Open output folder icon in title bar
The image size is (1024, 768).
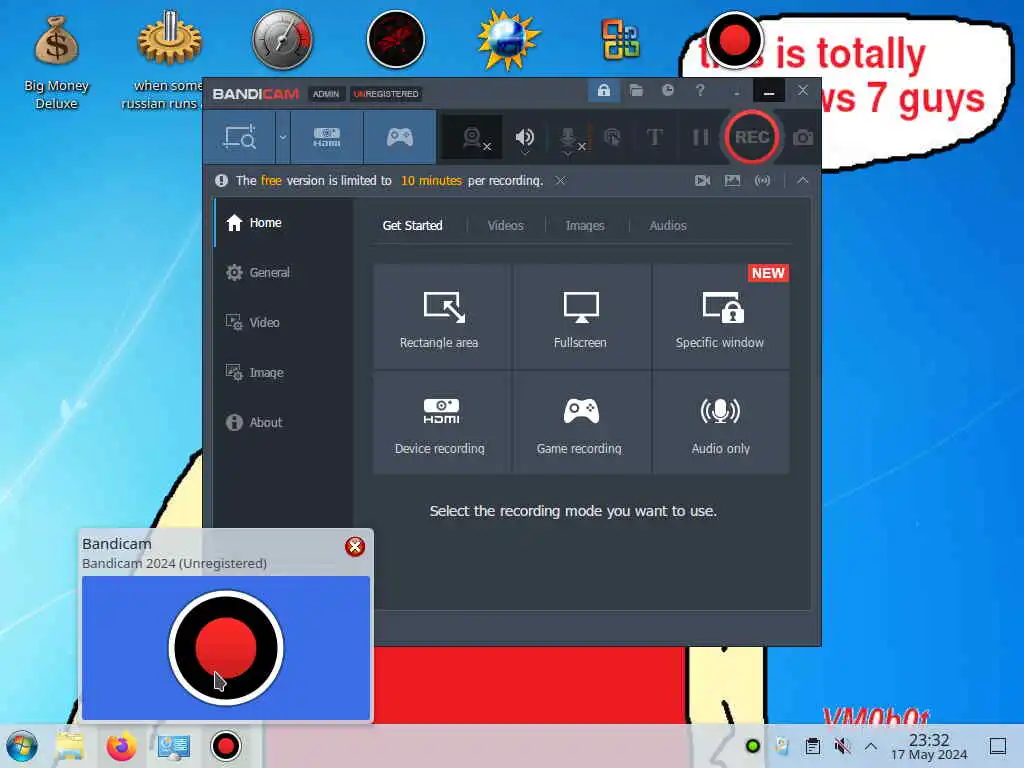point(636,90)
